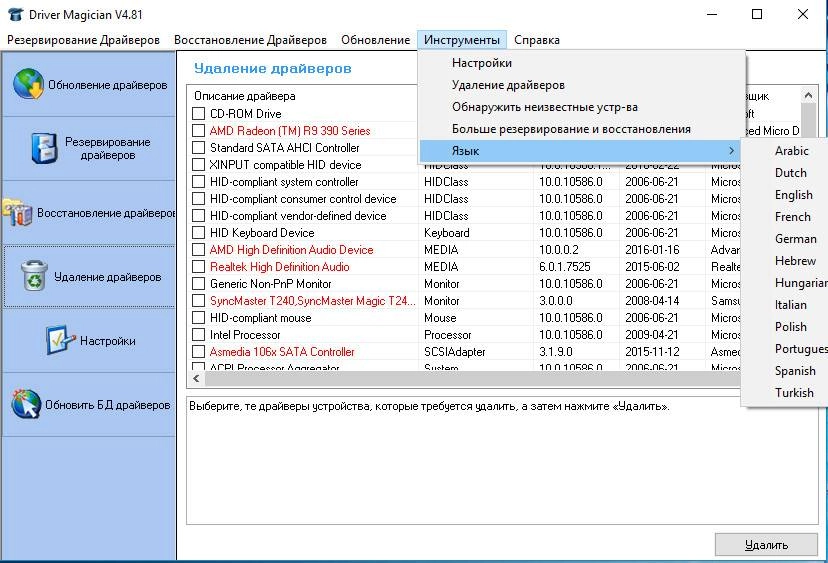
Task: Choose Удаление драйверов menu entry
Action: point(581,85)
